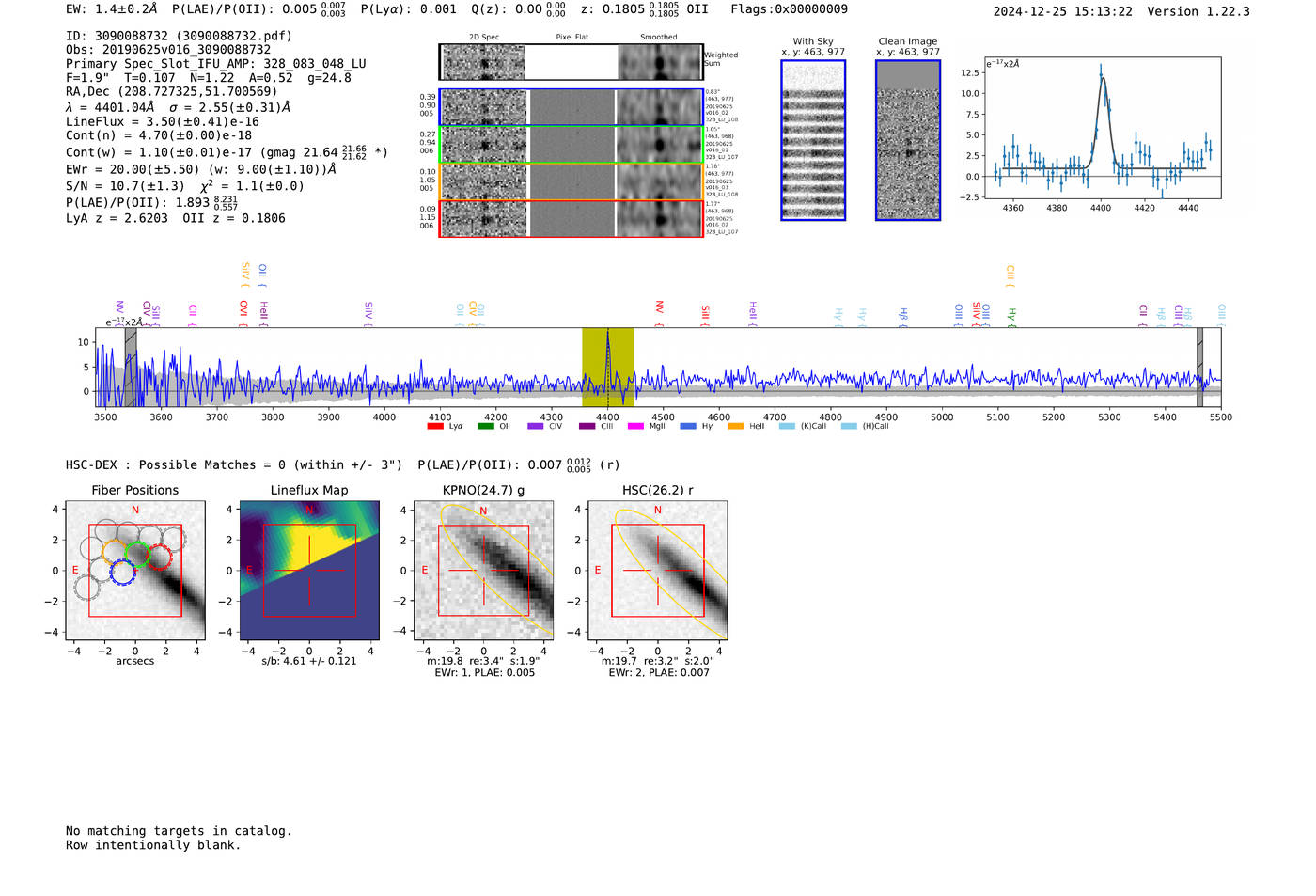Click the magenta MgII legend swatch
Viewport: 1316px width, 896px height.
click(635, 426)
